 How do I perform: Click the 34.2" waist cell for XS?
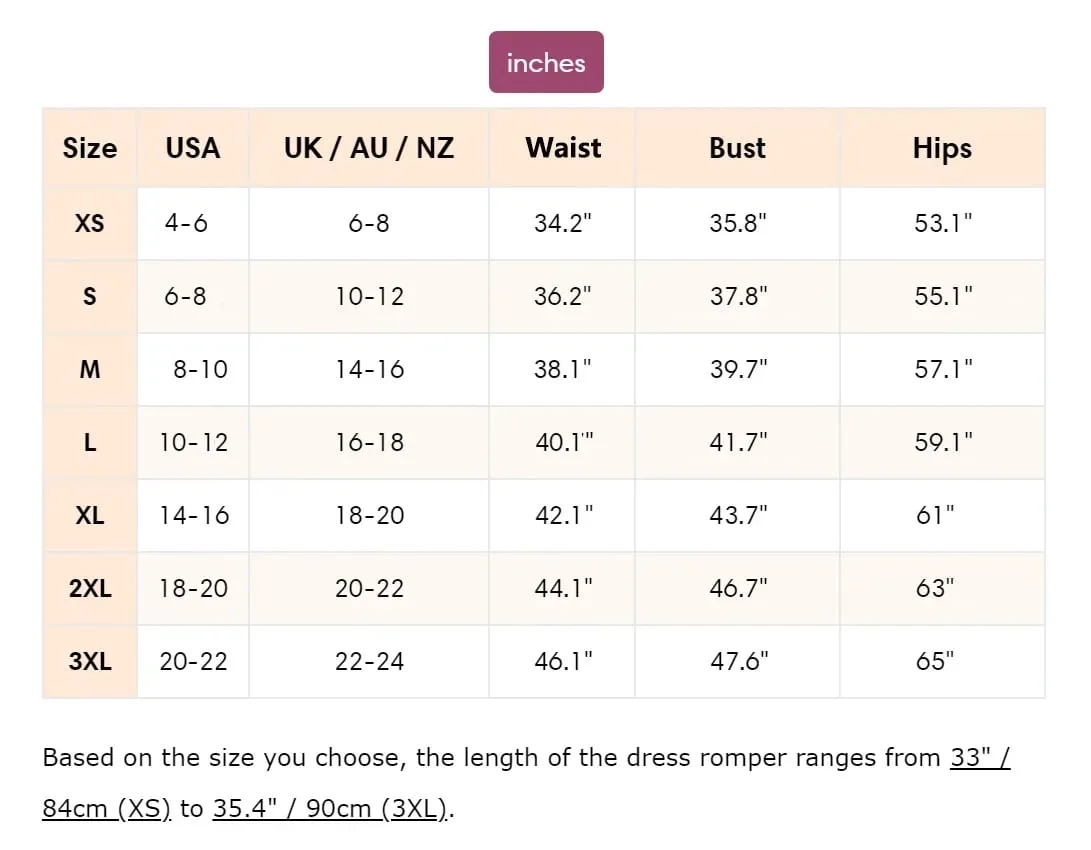pos(563,223)
